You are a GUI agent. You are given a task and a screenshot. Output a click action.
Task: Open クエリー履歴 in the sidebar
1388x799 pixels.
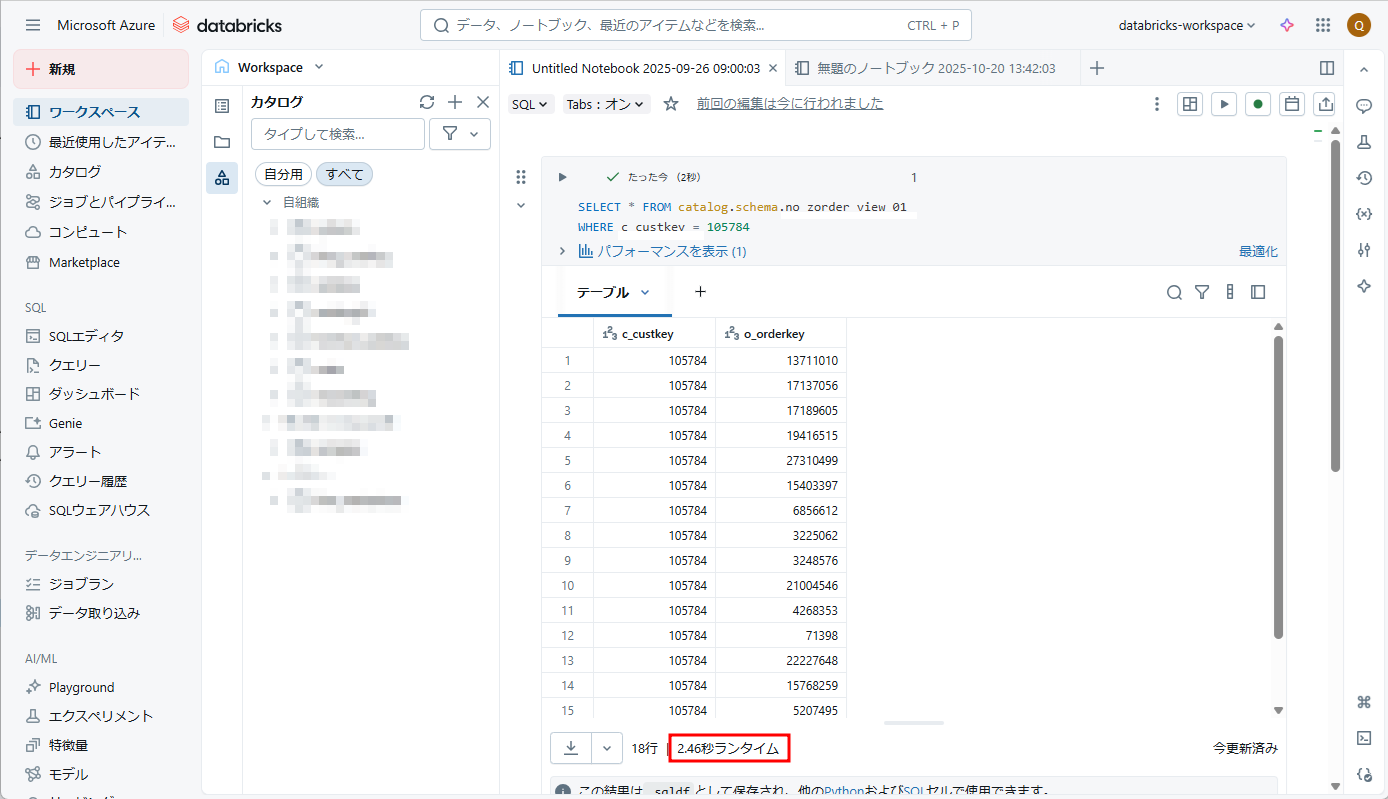pyautogui.click(x=88, y=481)
